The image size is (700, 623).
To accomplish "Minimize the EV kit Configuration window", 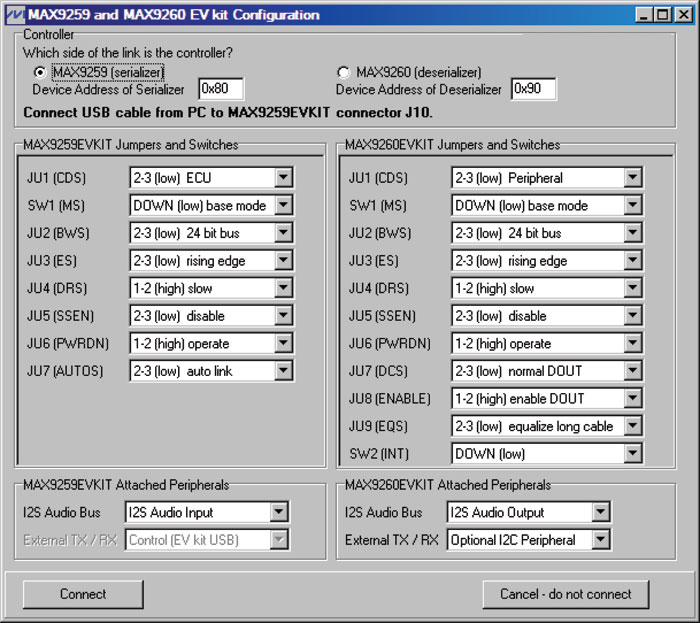I will tap(643, 15).
